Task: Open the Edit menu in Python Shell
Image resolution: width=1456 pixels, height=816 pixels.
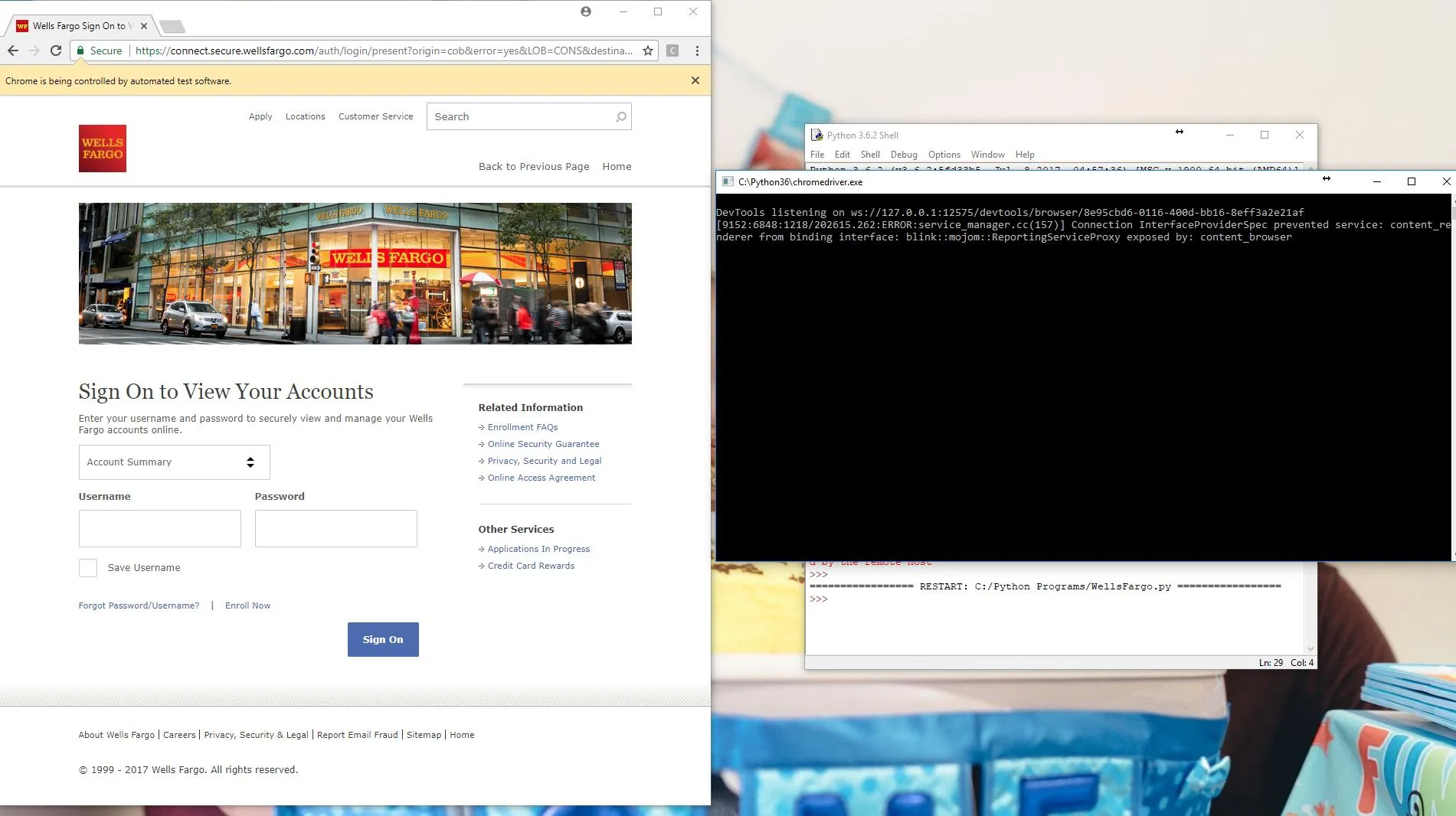Action: click(x=843, y=155)
